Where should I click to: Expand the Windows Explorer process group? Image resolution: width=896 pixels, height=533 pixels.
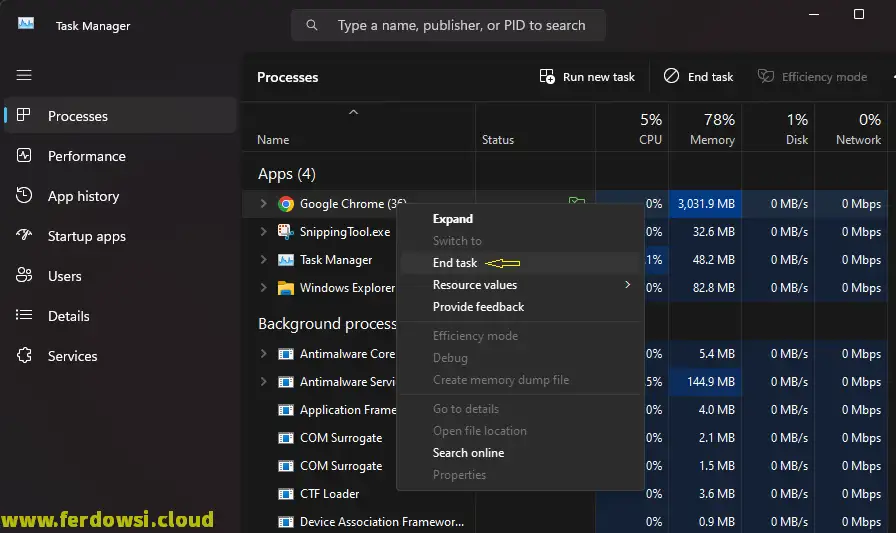pyautogui.click(x=263, y=287)
